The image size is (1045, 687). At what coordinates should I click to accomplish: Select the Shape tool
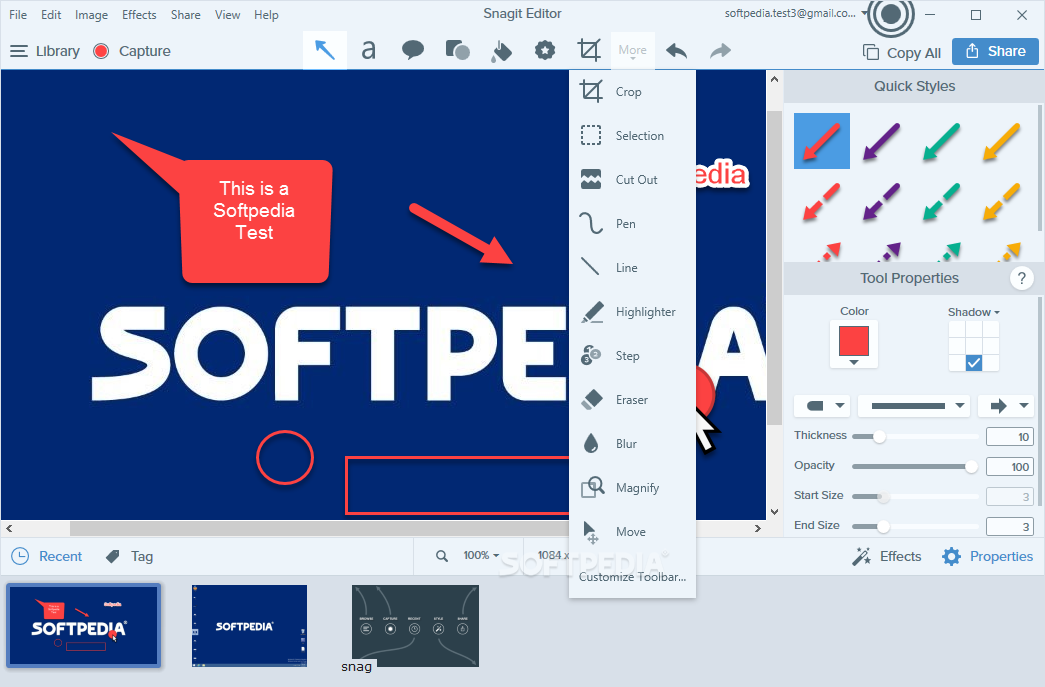[457, 50]
